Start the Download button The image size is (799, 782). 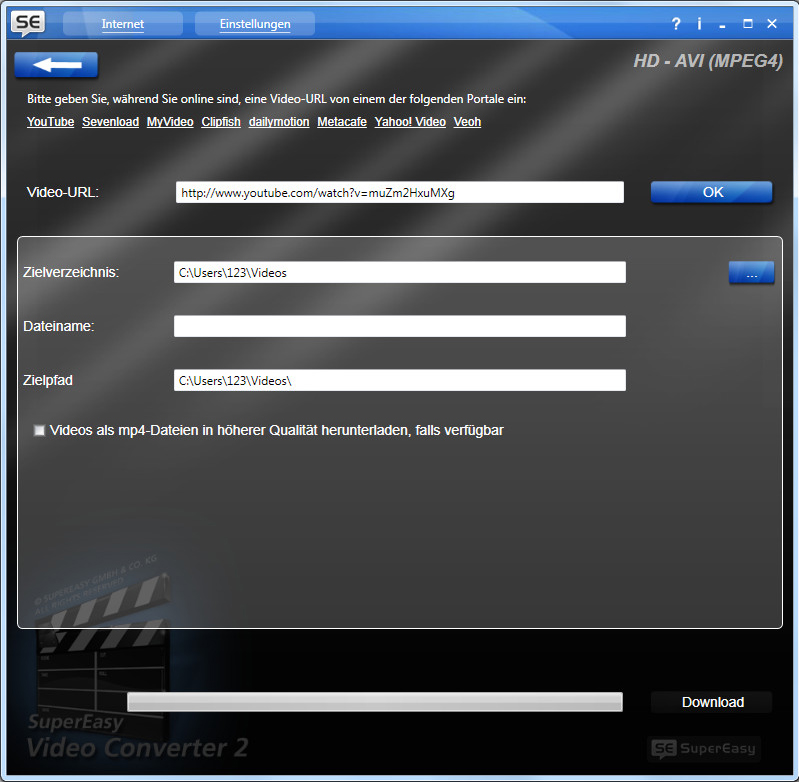(712, 702)
